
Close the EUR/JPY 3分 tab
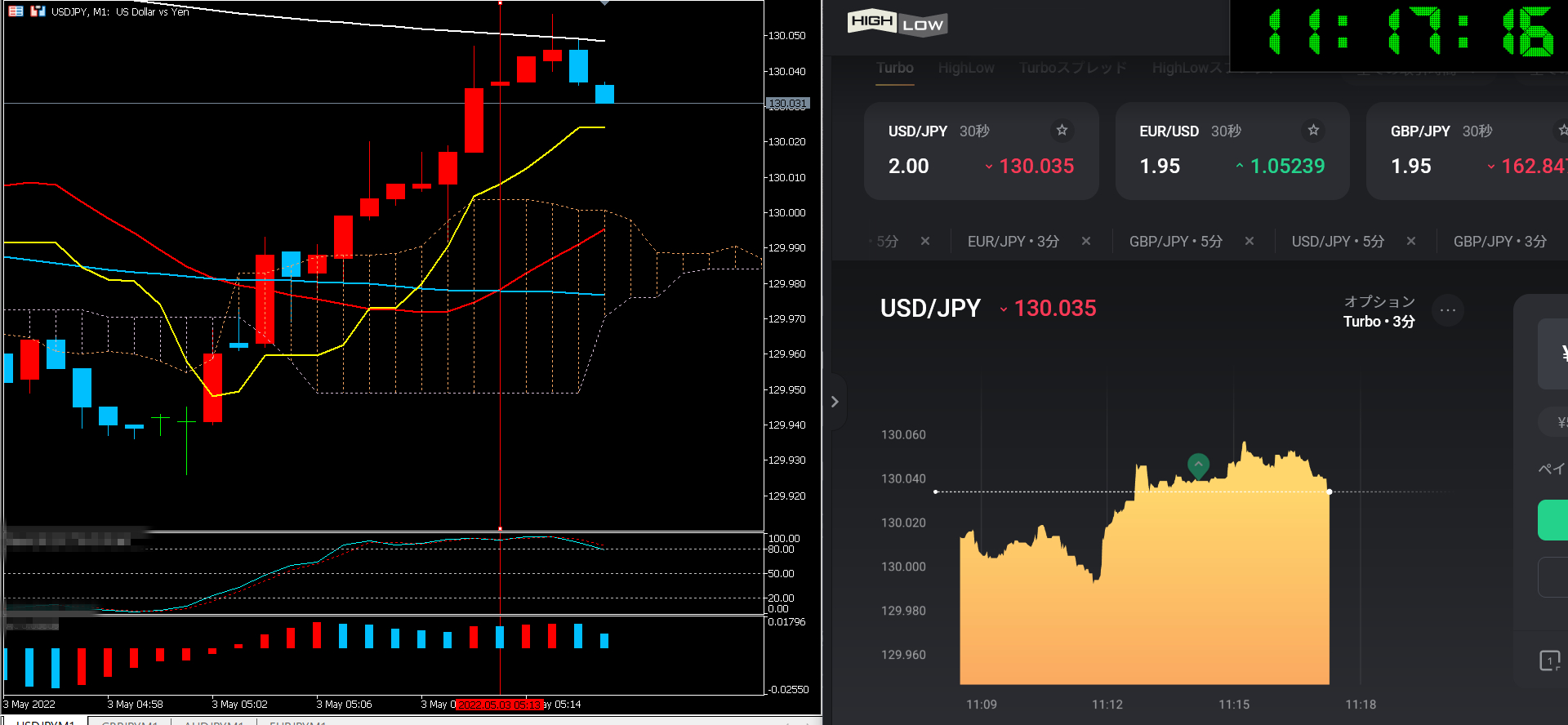pyautogui.click(x=1086, y=241)
